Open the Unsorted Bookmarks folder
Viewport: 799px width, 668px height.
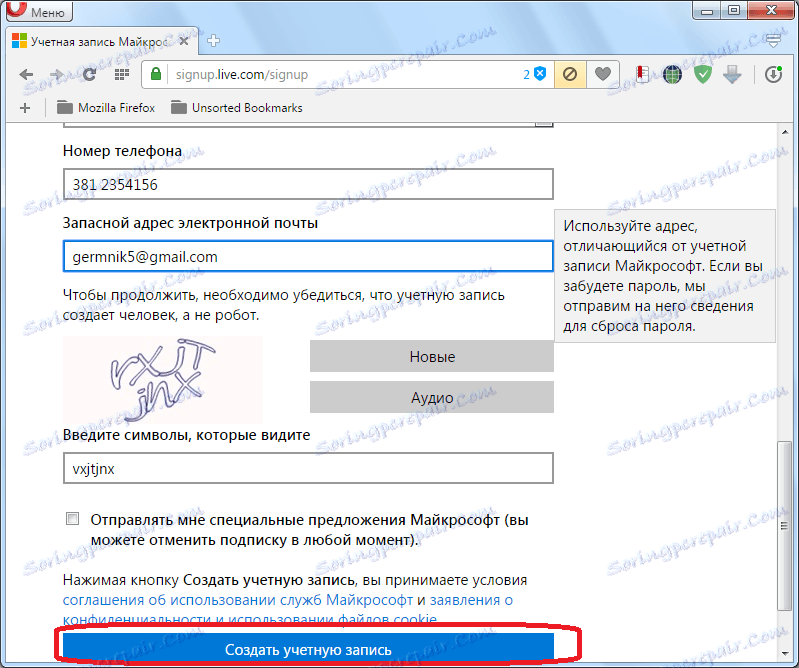(236, 108)
